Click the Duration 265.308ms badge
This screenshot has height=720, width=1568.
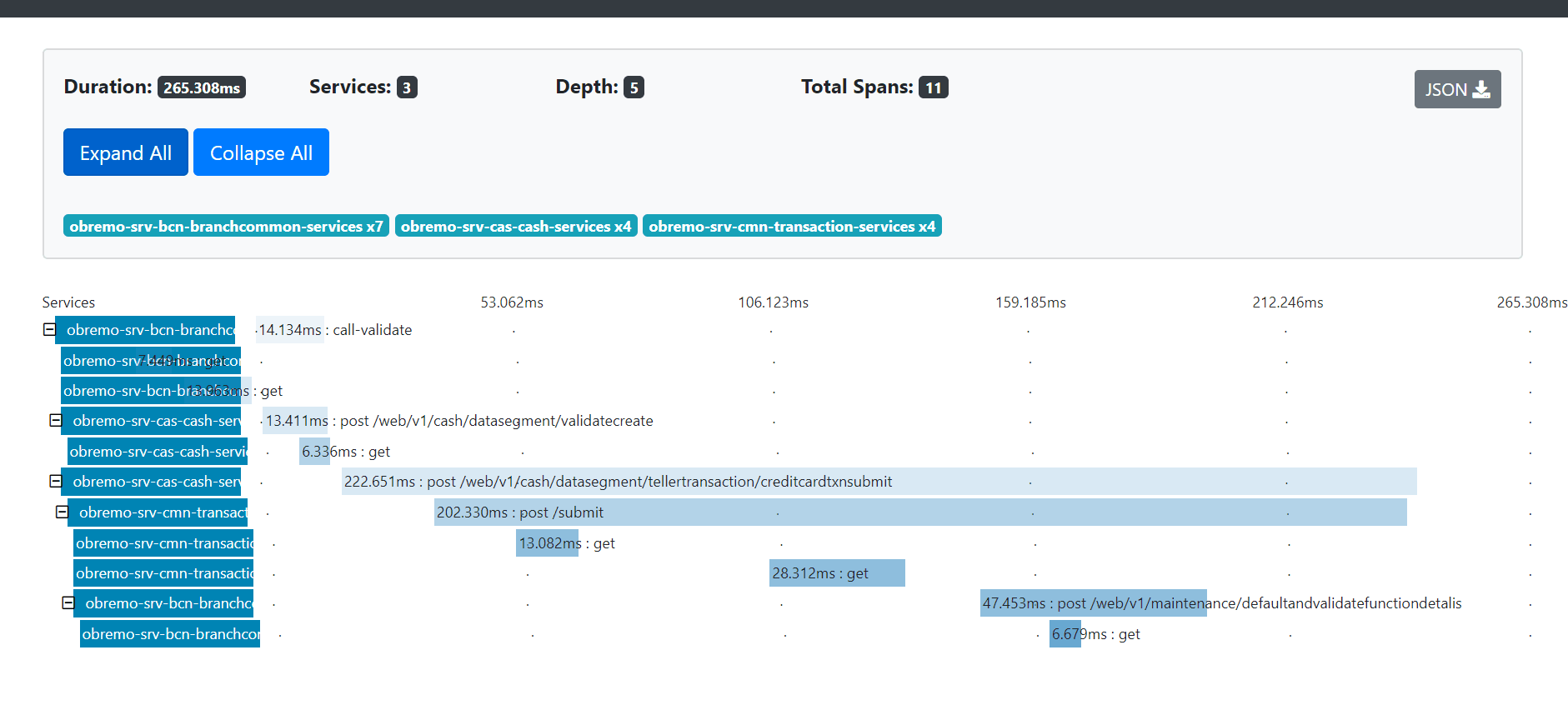pyautogui.click(x=202, y=87)
